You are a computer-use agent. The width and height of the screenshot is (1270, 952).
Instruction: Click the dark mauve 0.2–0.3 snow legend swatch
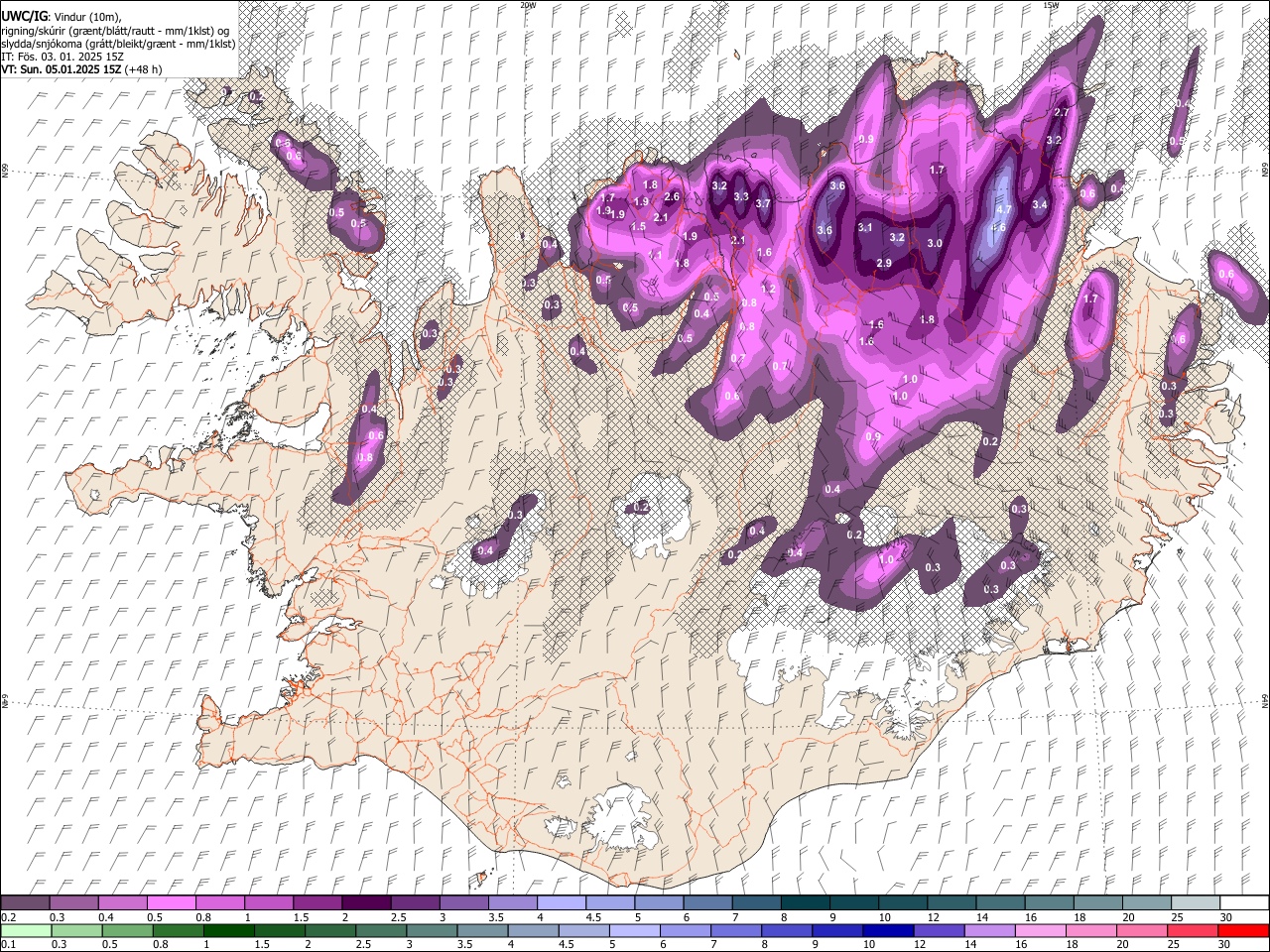coord(25,902)
